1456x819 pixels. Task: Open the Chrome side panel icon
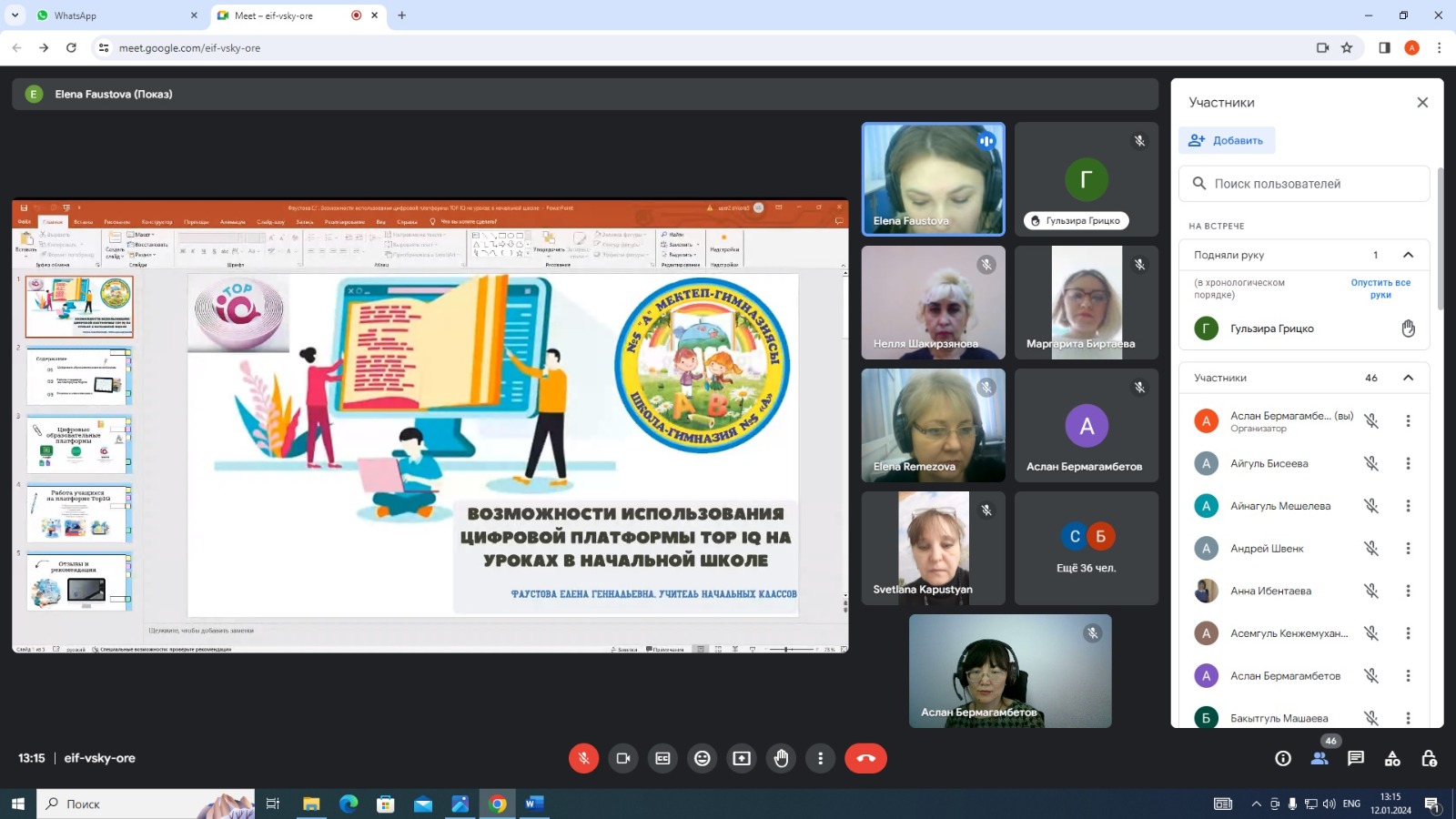1384,47
